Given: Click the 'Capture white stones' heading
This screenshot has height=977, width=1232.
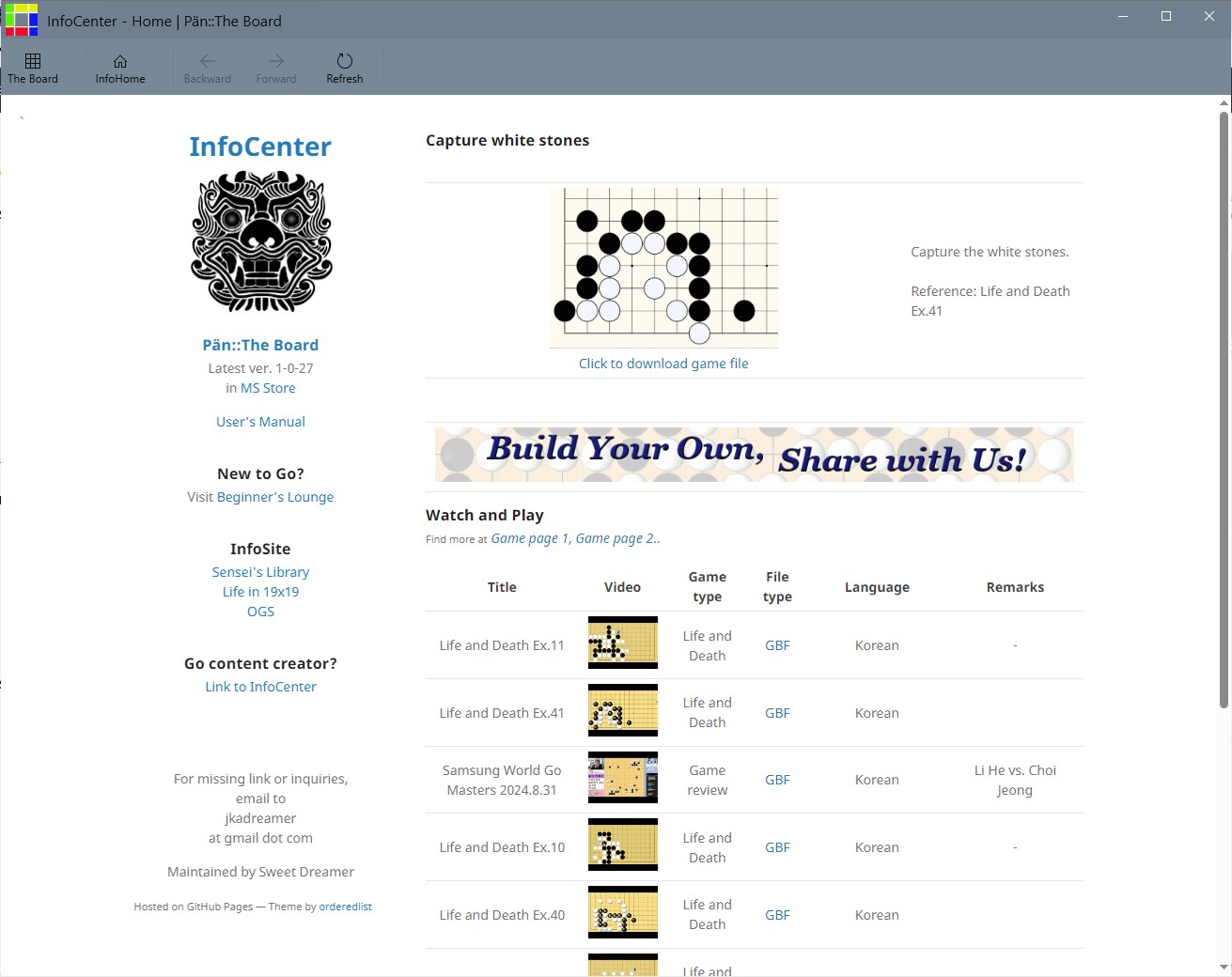Looking at the screenshot, I should (x=507, y=140).
